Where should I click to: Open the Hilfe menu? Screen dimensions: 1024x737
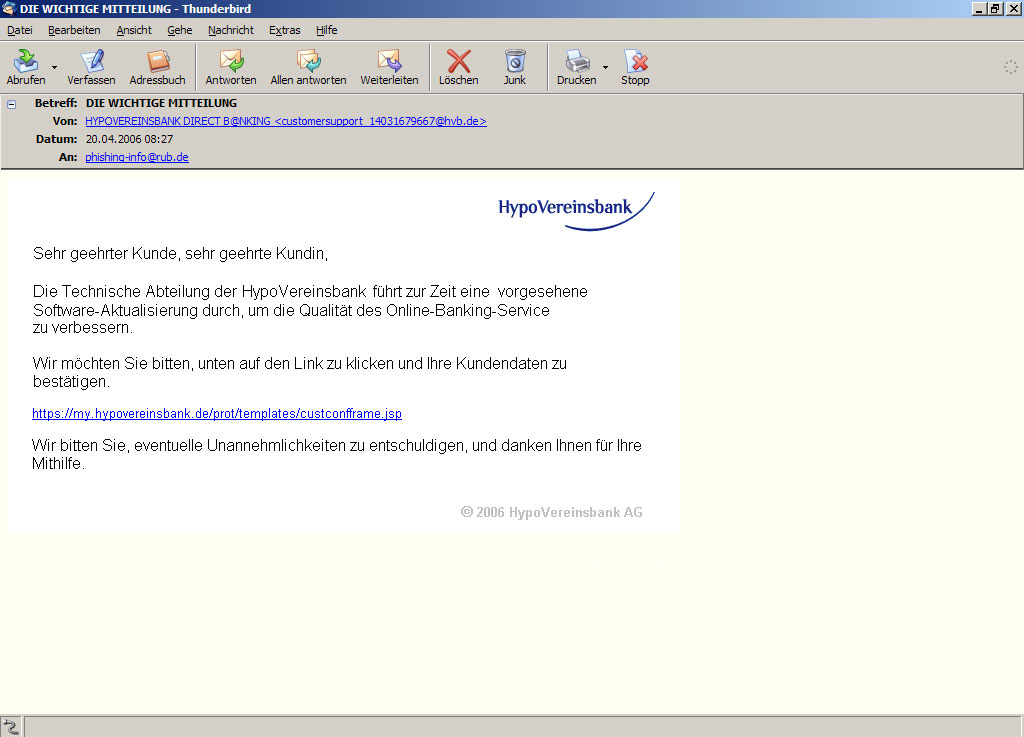(327, 30)
